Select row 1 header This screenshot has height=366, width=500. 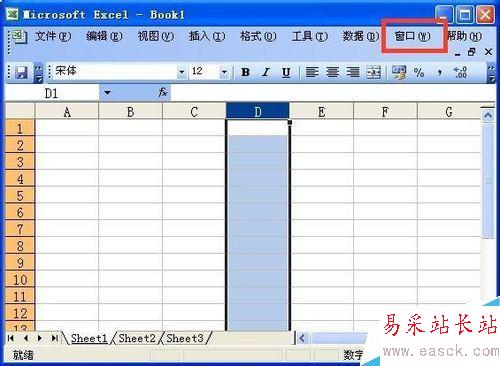20,128
